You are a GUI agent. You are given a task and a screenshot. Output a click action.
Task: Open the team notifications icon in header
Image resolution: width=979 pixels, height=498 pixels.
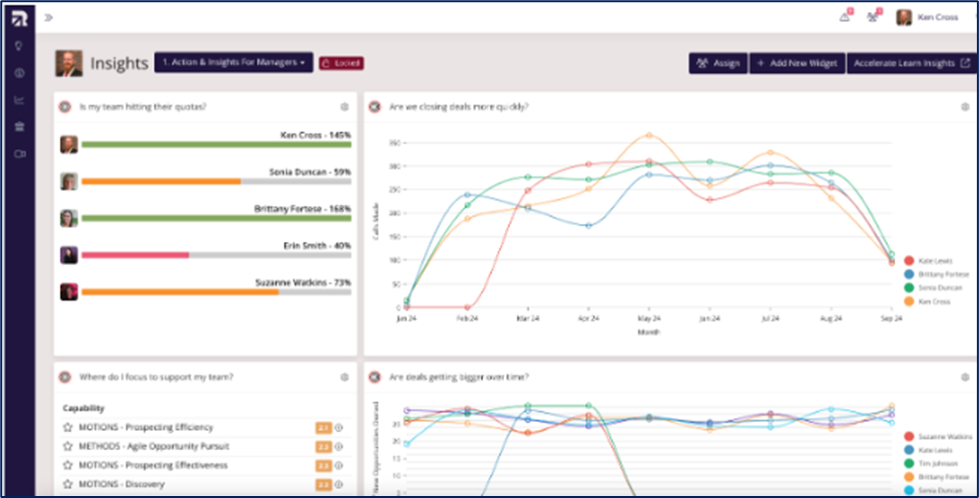pos(873,17)
